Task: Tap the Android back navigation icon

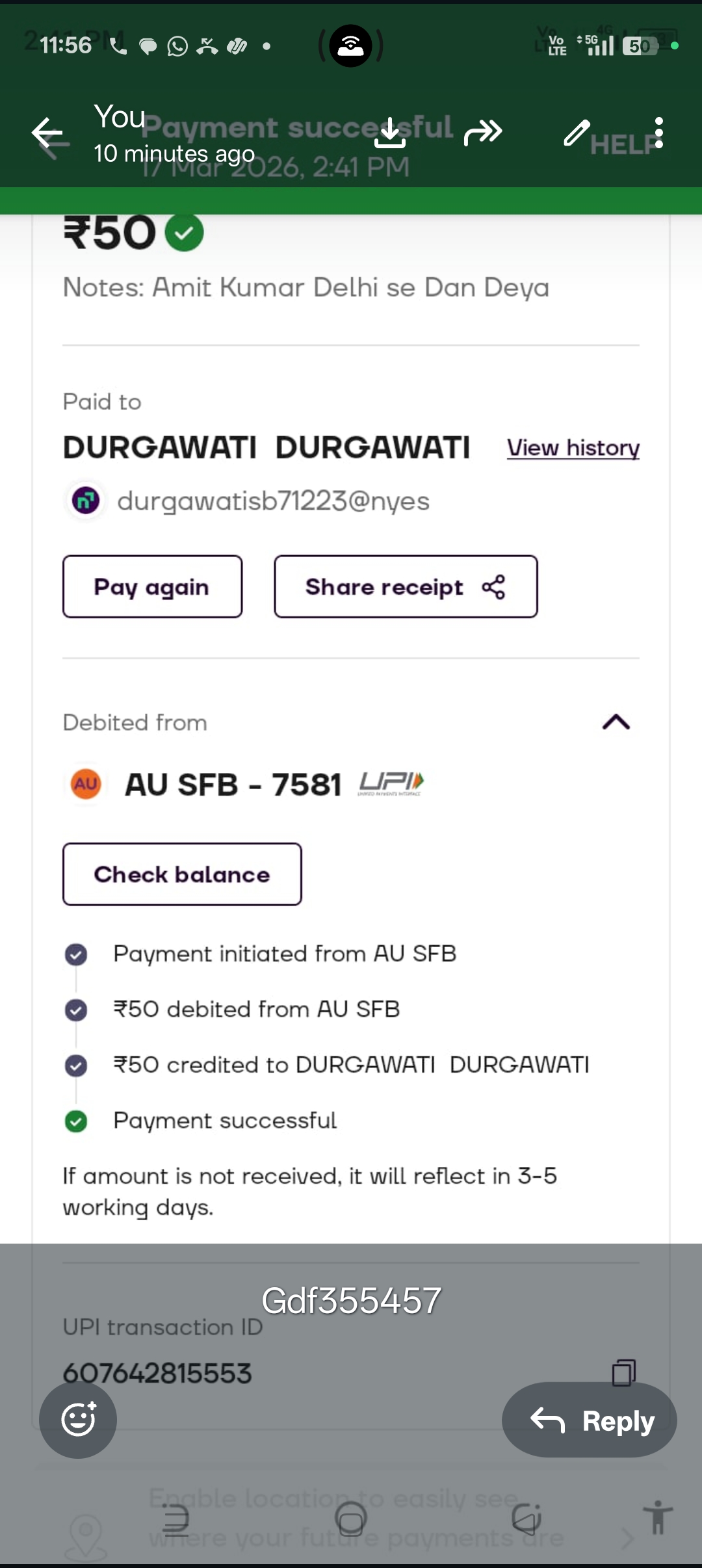Action: click(x=526, y=1520)
